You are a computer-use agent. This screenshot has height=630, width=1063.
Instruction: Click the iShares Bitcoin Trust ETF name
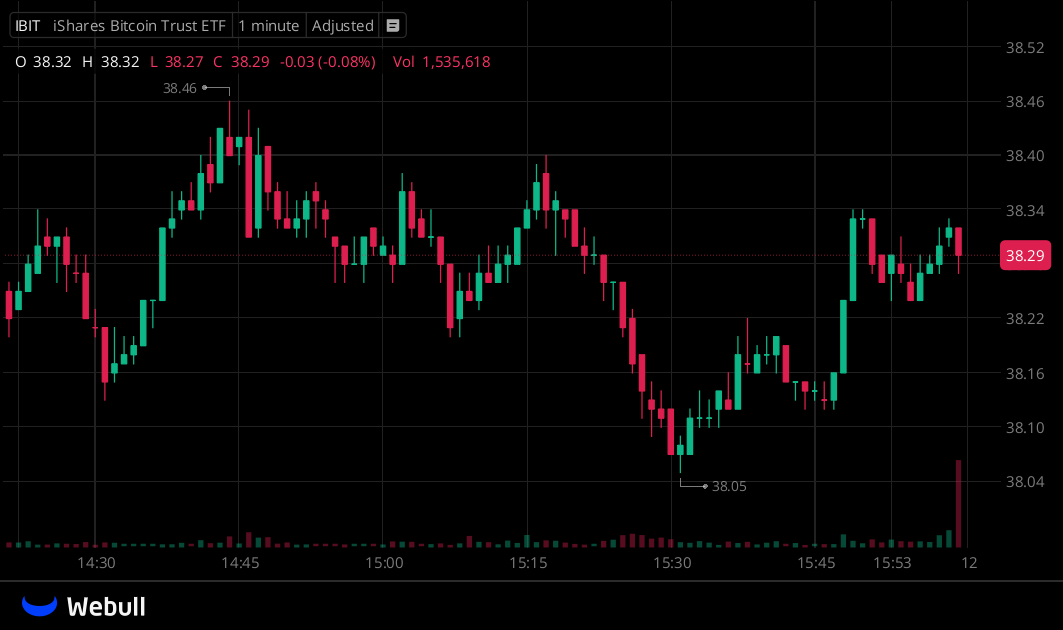(138, 25)
